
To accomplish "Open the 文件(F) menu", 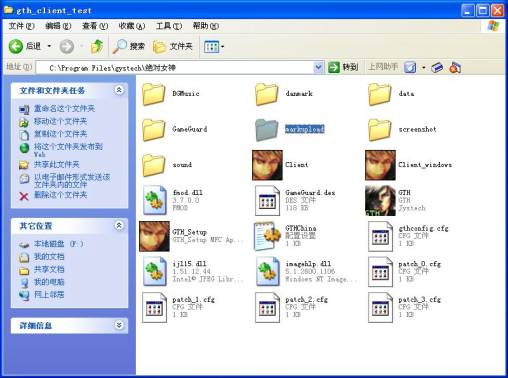I will click(21, 26).
